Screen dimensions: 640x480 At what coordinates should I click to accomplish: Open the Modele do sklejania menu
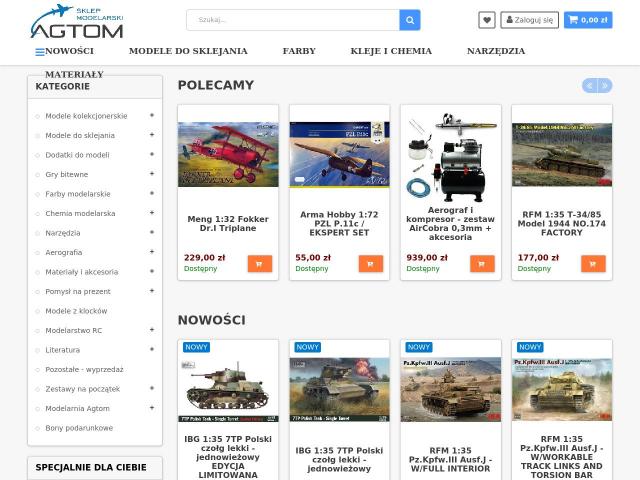[188, 51]
